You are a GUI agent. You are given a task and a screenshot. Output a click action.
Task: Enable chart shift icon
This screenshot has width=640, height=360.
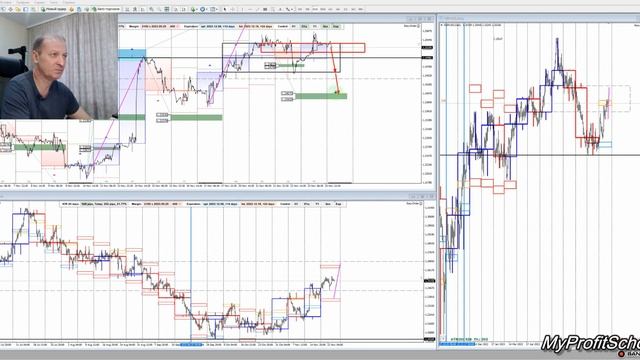click(183, 9)
